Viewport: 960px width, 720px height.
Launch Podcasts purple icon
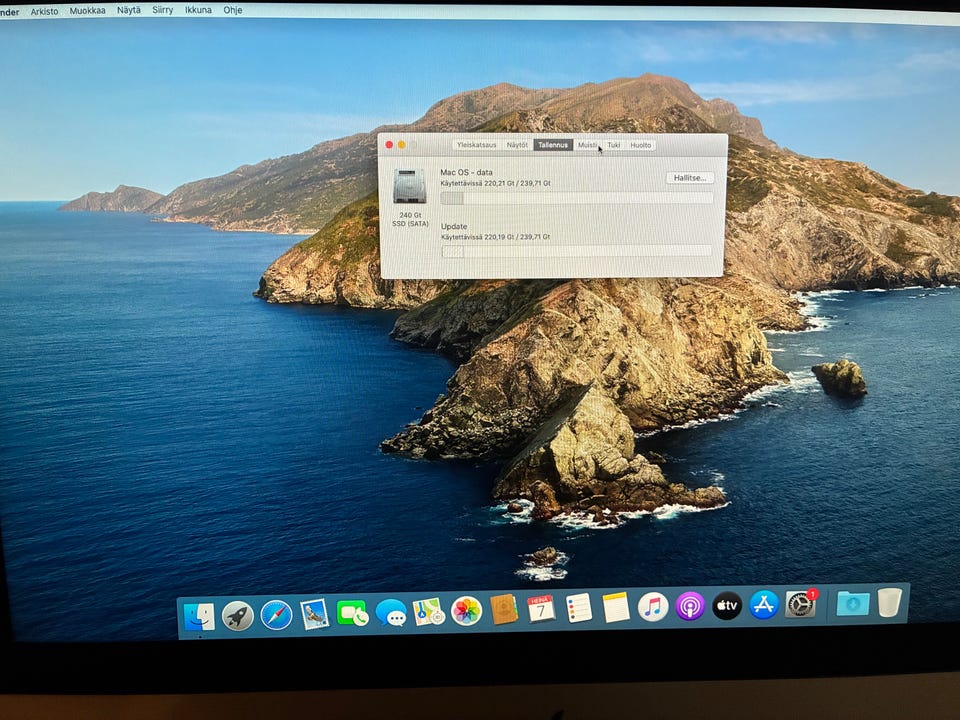tap(690, 607)
